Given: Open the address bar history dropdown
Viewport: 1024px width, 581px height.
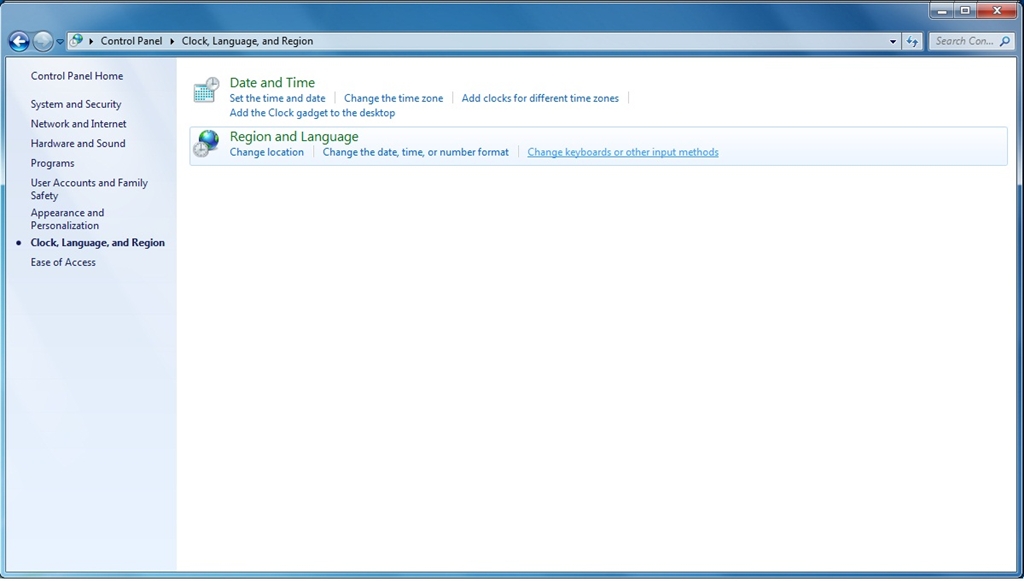Looking at the screenshot, I should click(x=893, y=41).
